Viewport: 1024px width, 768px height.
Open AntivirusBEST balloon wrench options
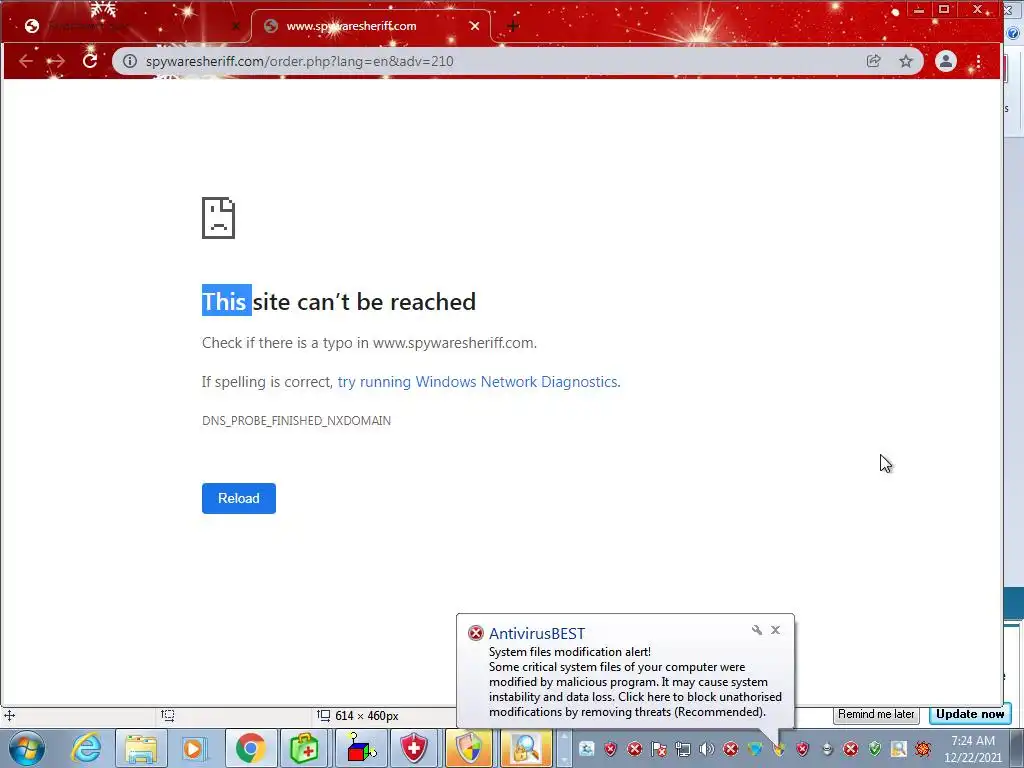pos(756,630)
